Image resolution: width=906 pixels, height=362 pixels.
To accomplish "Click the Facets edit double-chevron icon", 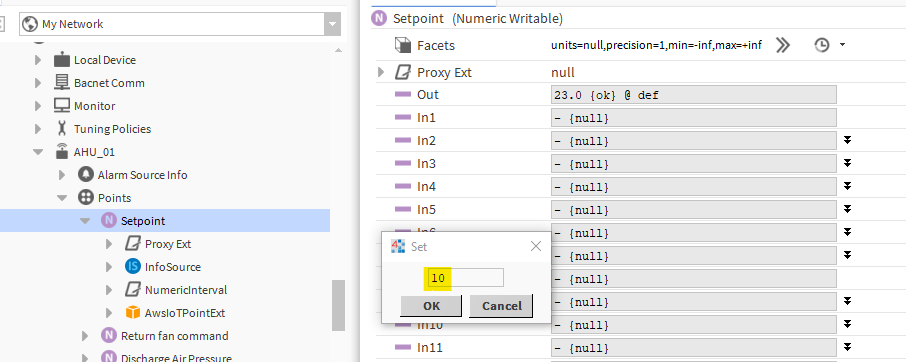I will click(x=782, y=45).
